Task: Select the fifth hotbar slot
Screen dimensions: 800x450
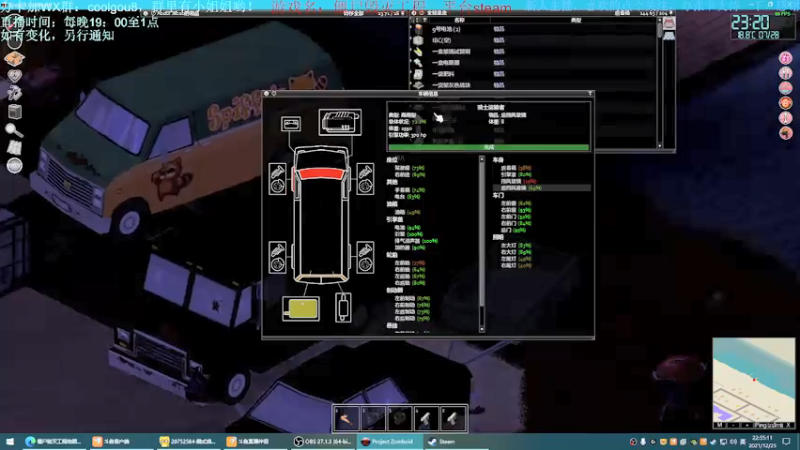Action: pos(453,418)
